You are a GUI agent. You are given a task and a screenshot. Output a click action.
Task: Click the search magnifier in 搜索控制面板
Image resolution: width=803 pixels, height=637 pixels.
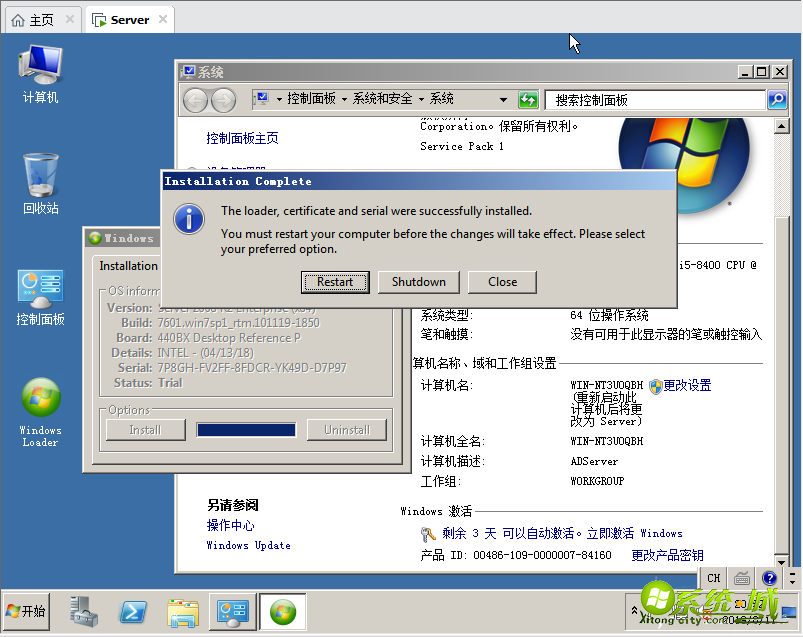775,99
